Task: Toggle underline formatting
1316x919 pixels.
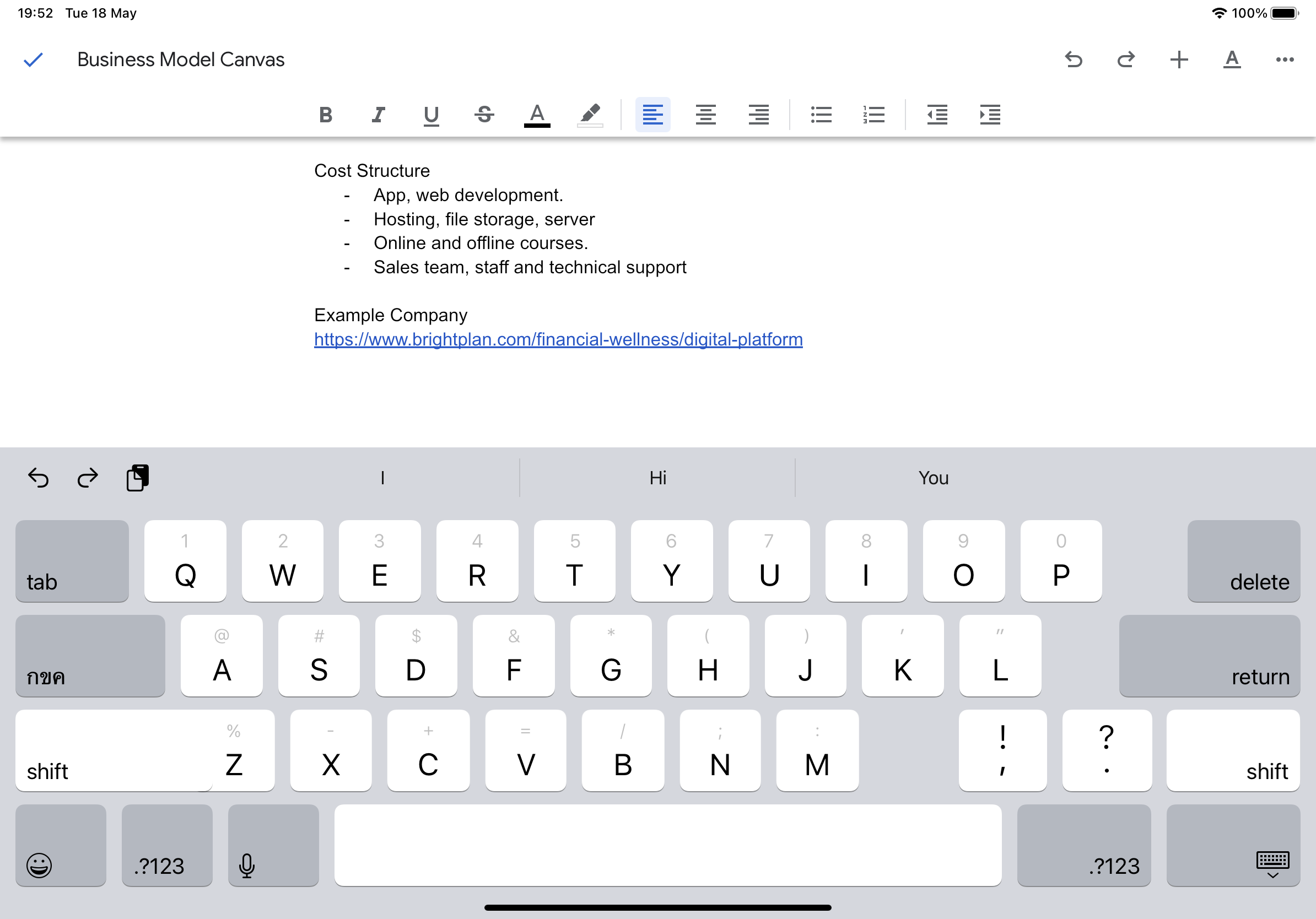Action: click(431, 115)
